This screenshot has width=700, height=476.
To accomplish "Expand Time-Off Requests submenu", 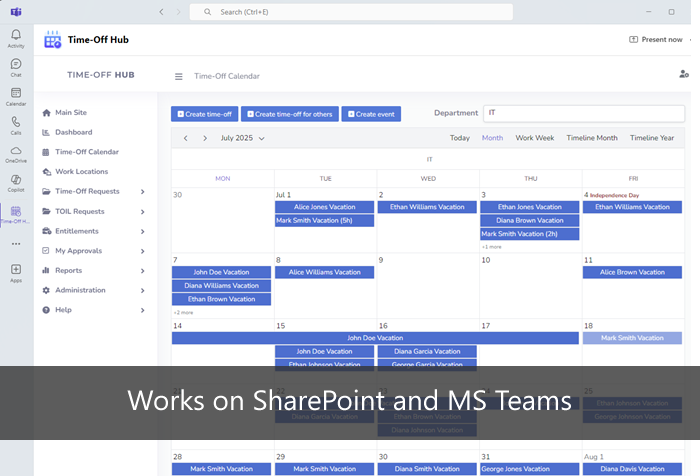I will [x=142, y=192].
